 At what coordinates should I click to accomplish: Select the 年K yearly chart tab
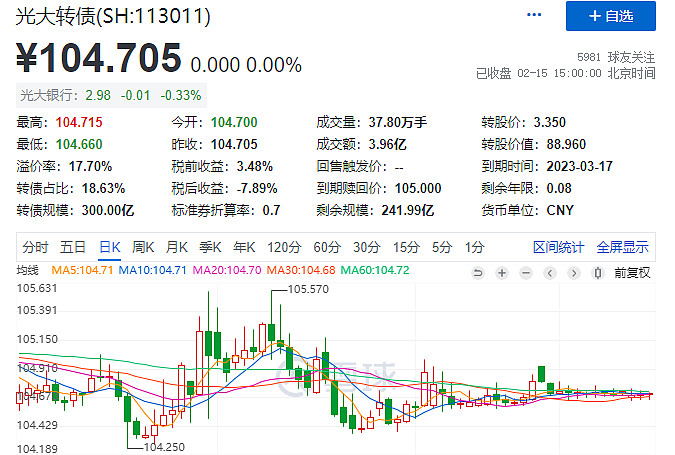click(x=244, y=247)
